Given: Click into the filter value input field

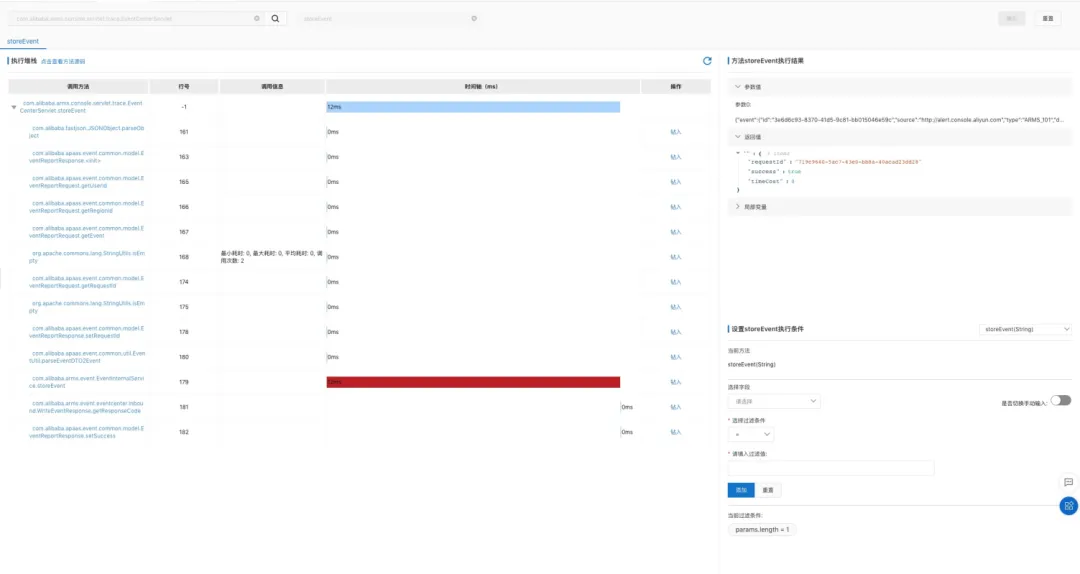Looking at the screenshot, I should coord(831,468).
